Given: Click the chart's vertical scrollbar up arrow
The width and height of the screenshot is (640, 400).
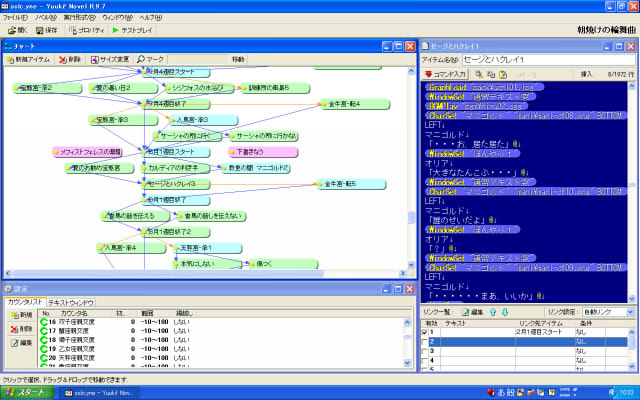Looking at the screenshot, I should point(411,71).
